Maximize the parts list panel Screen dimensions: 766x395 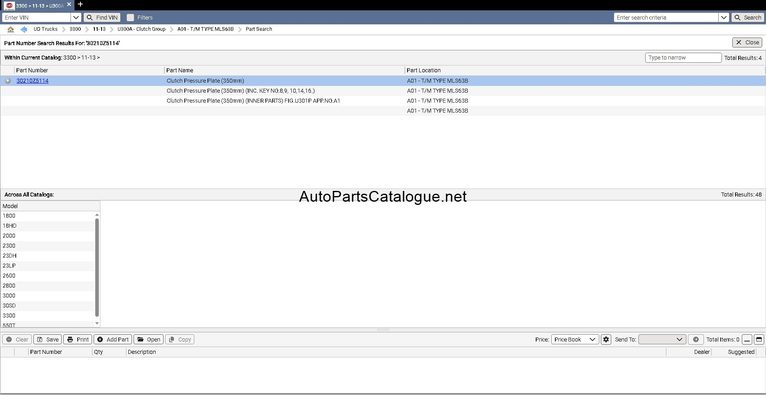point(759,339)
